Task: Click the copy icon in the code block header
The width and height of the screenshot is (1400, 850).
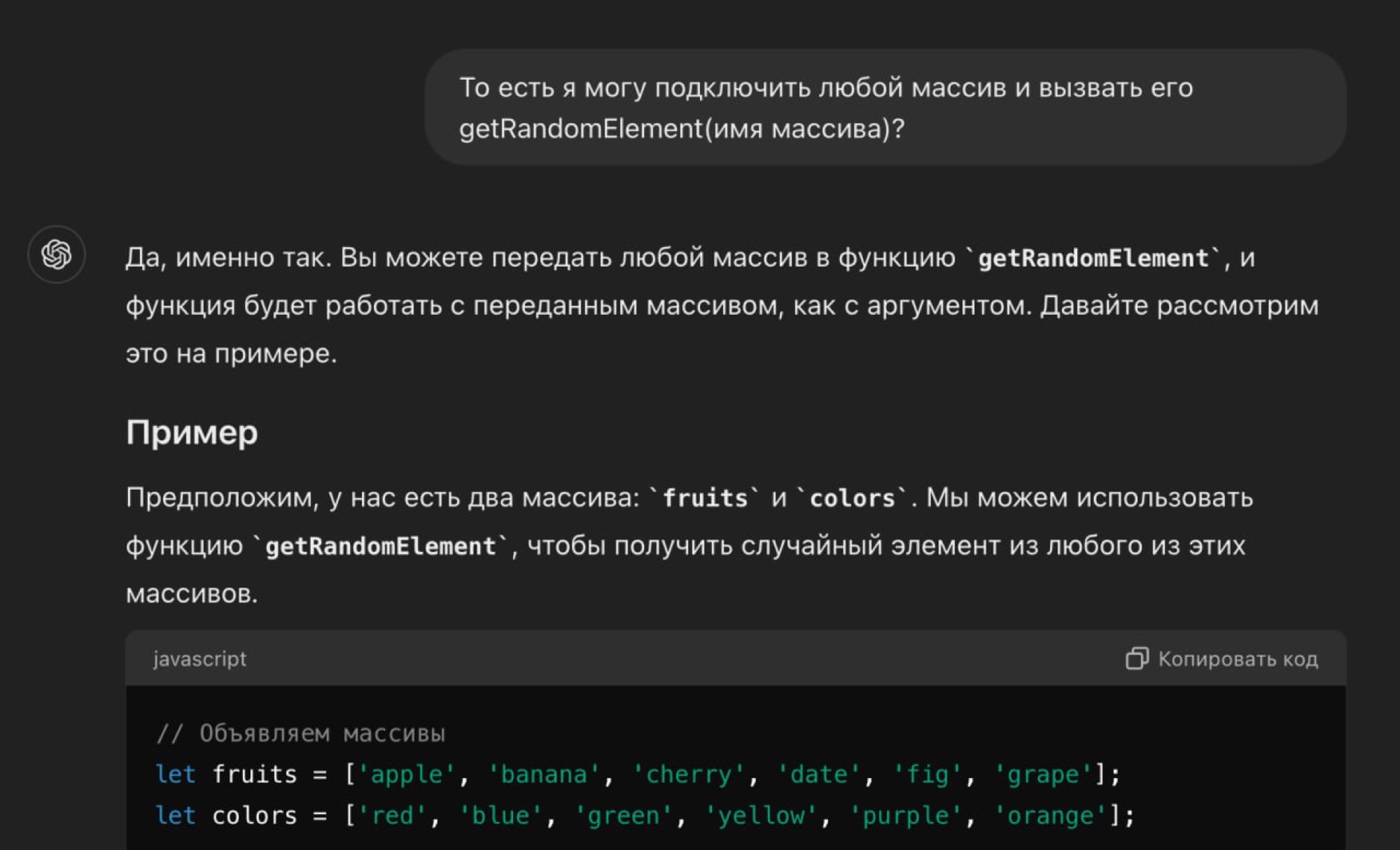Action: pos(1137,658)
